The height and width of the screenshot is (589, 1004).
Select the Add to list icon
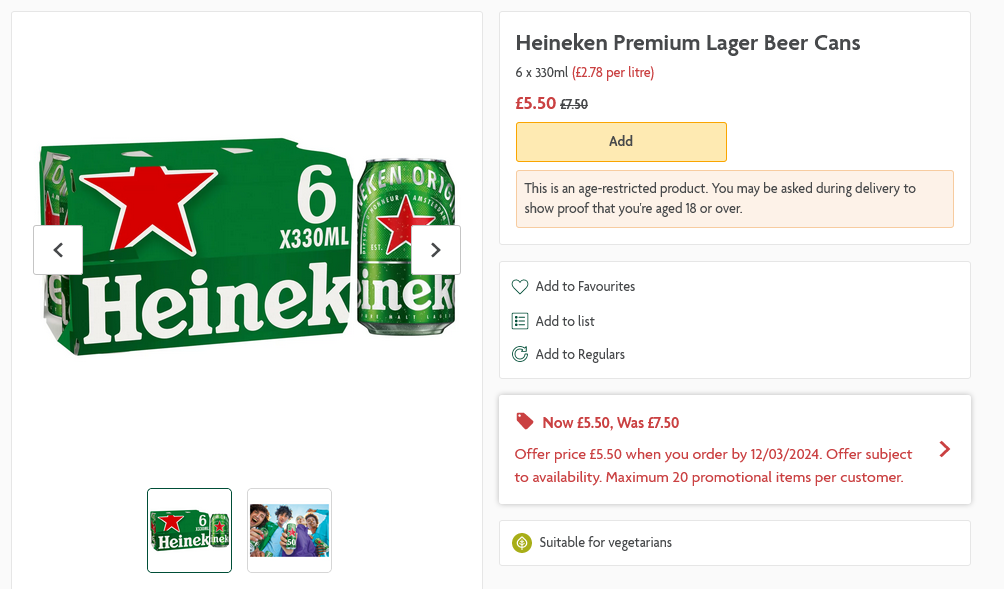520,321
